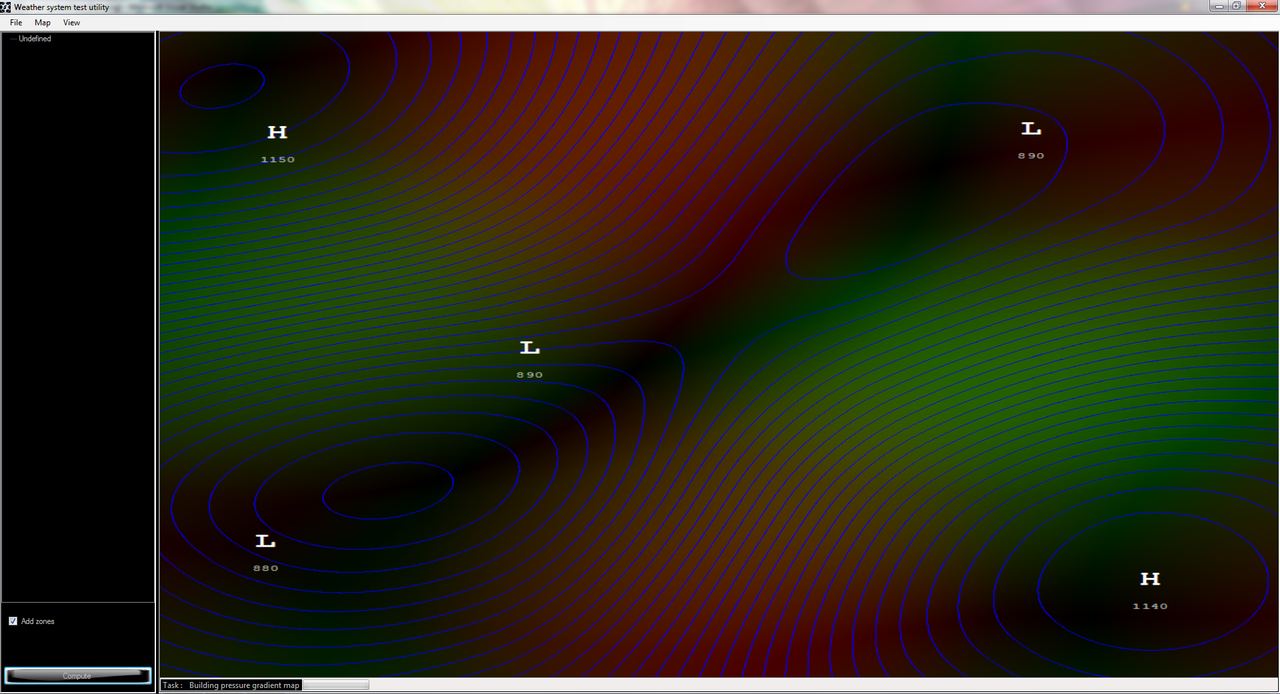This screenshot has width=1280, height=694.
Task: Click the 'Building pressure gradient map' status text
Action: point(244,685)
